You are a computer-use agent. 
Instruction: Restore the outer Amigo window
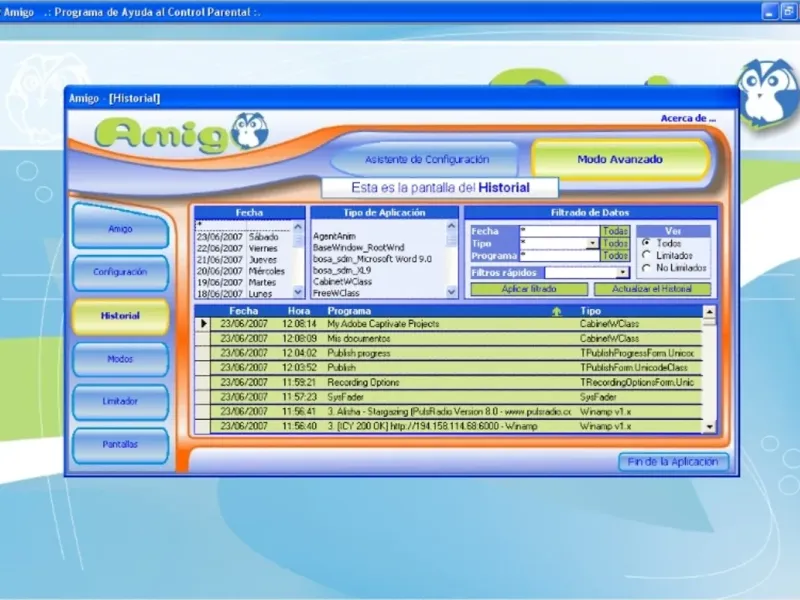789,11
